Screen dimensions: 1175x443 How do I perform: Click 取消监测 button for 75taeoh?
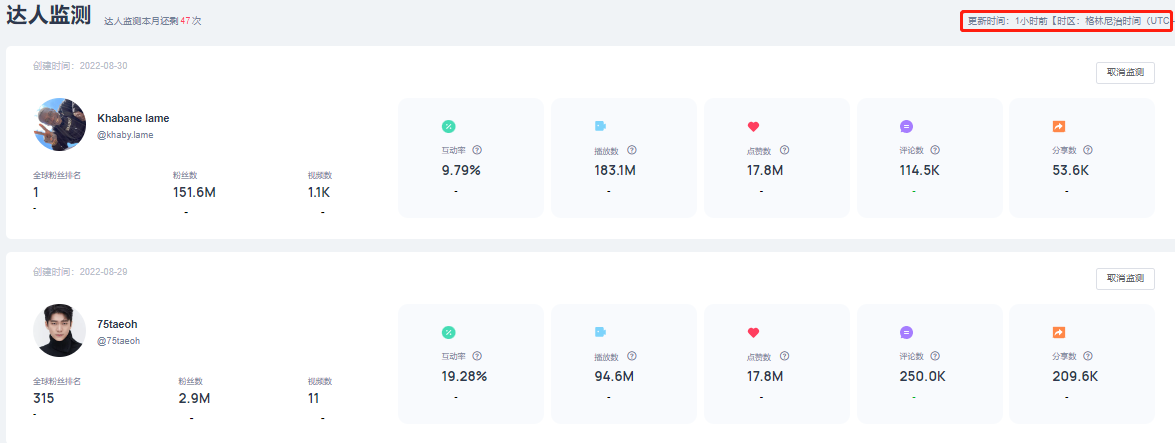click(1125, 278)
